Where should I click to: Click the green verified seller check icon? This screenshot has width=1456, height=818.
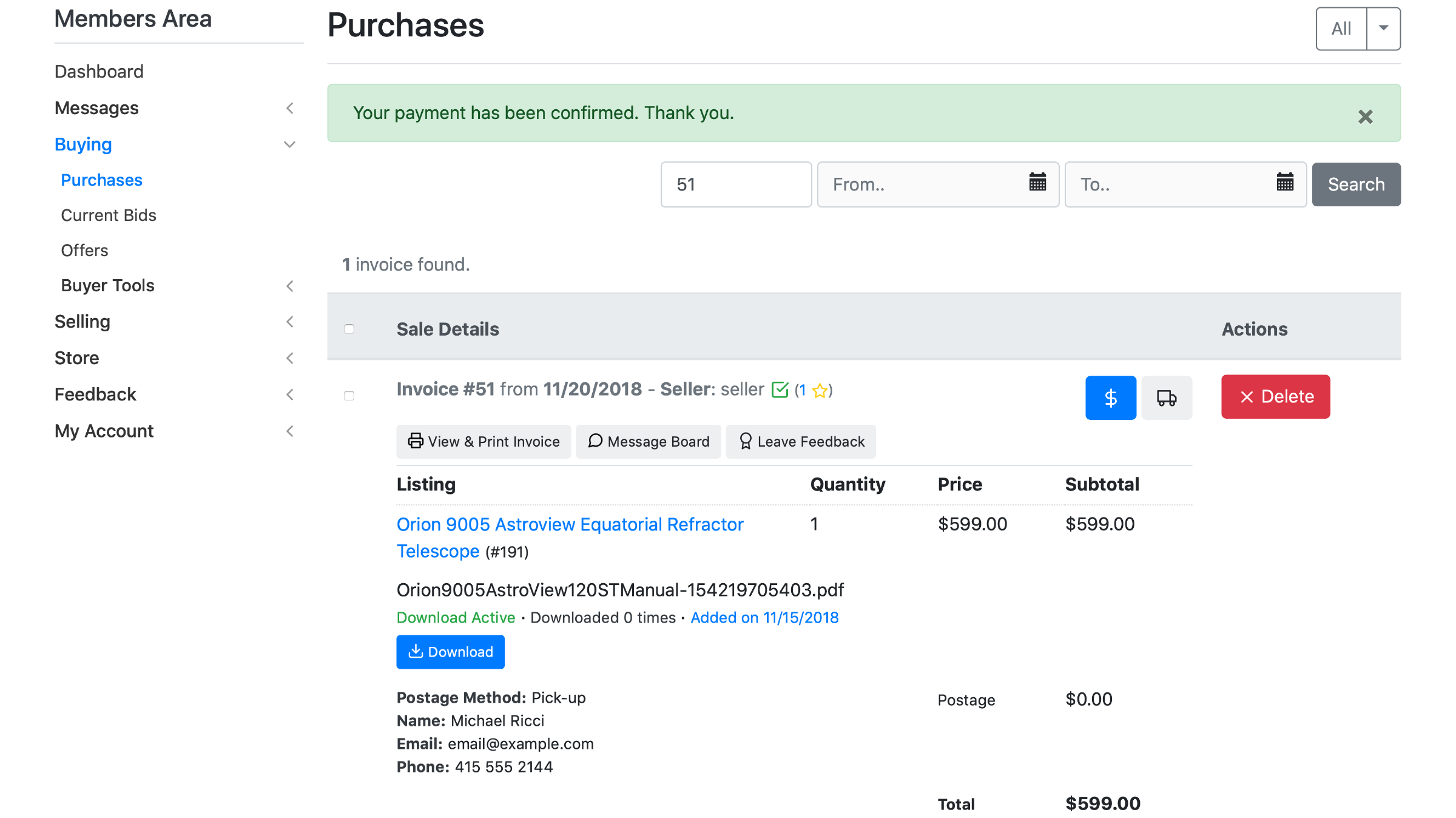point(780,390)
